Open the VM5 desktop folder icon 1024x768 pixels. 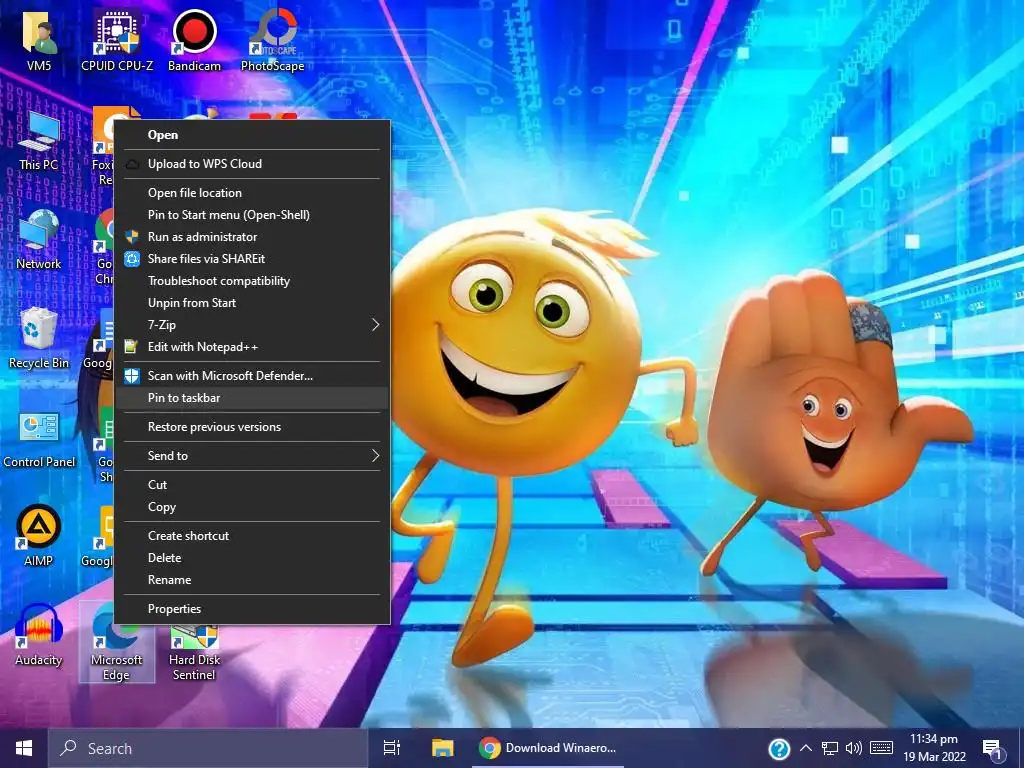(x=39, y=41)
